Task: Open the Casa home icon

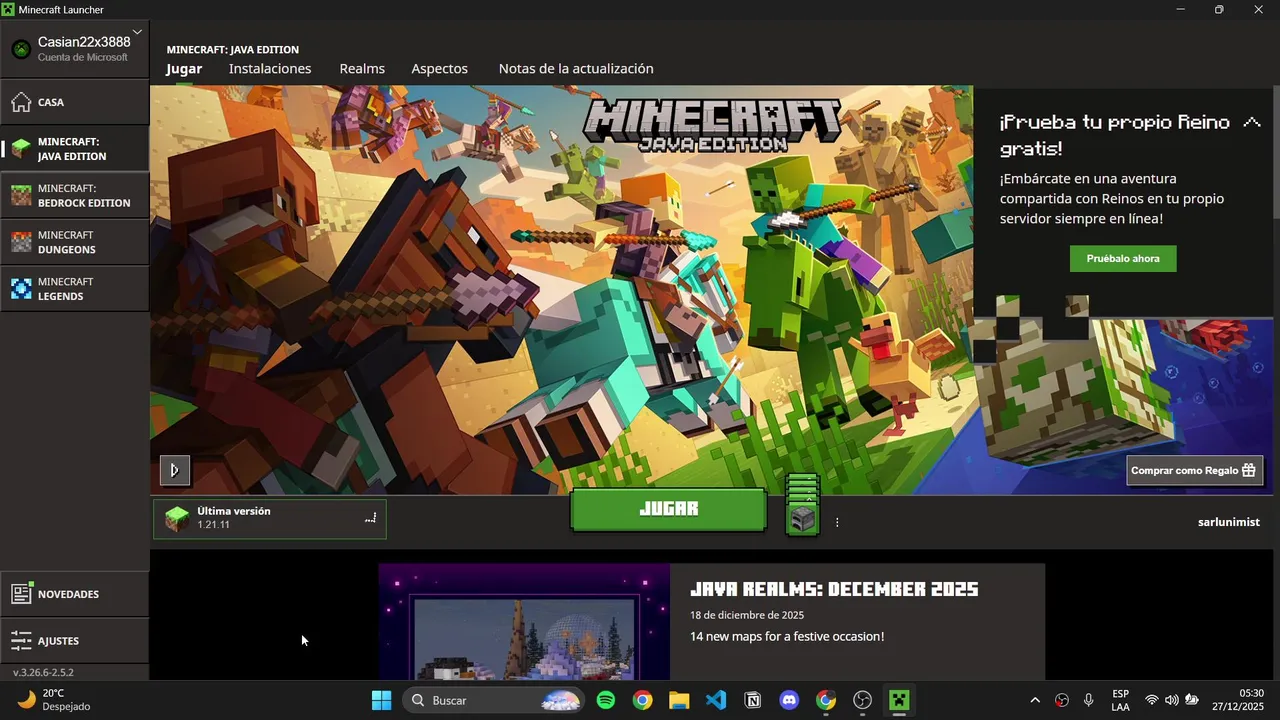Action: click(21, 102)
